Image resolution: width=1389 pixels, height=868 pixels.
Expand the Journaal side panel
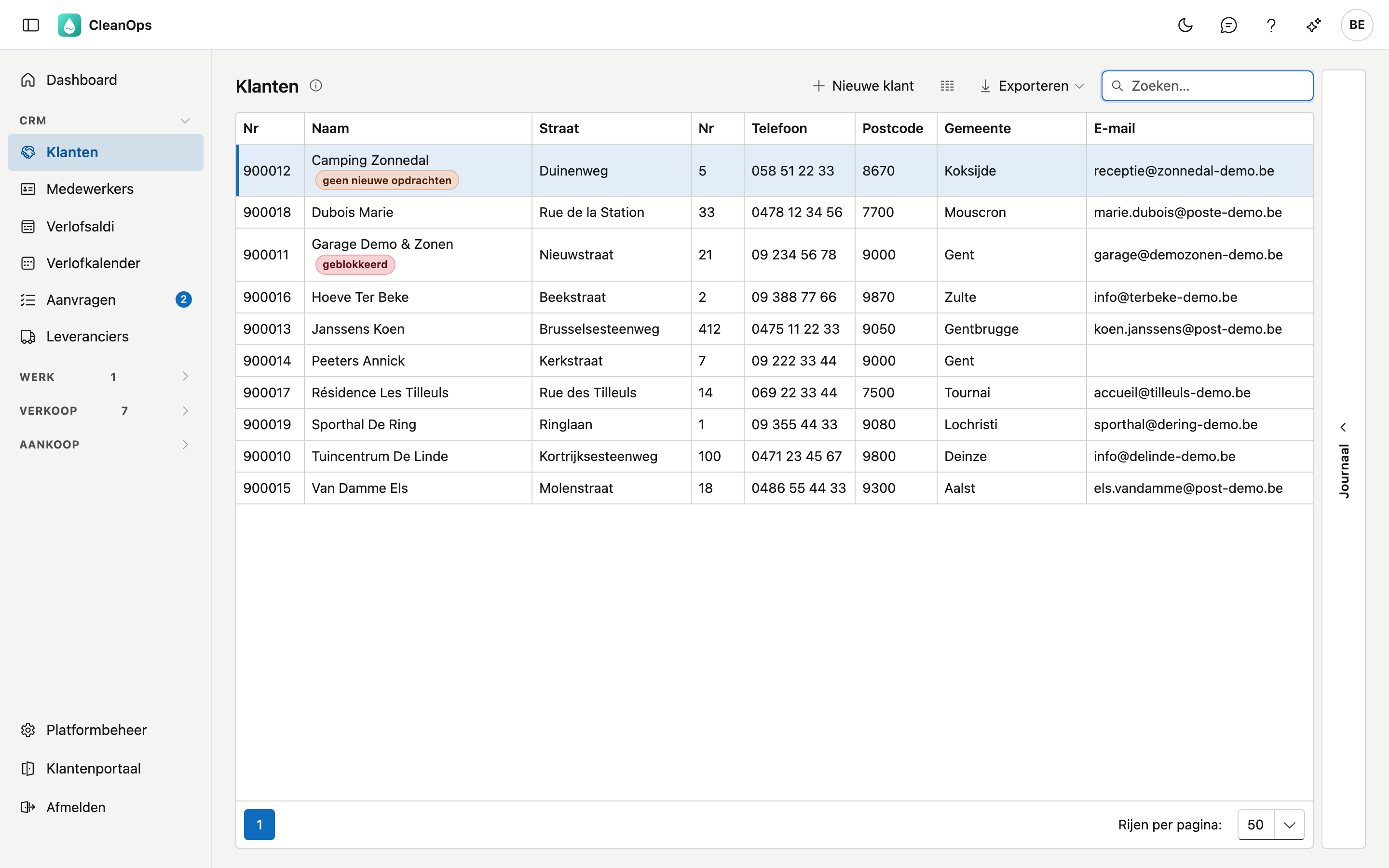pos(1343,459)
